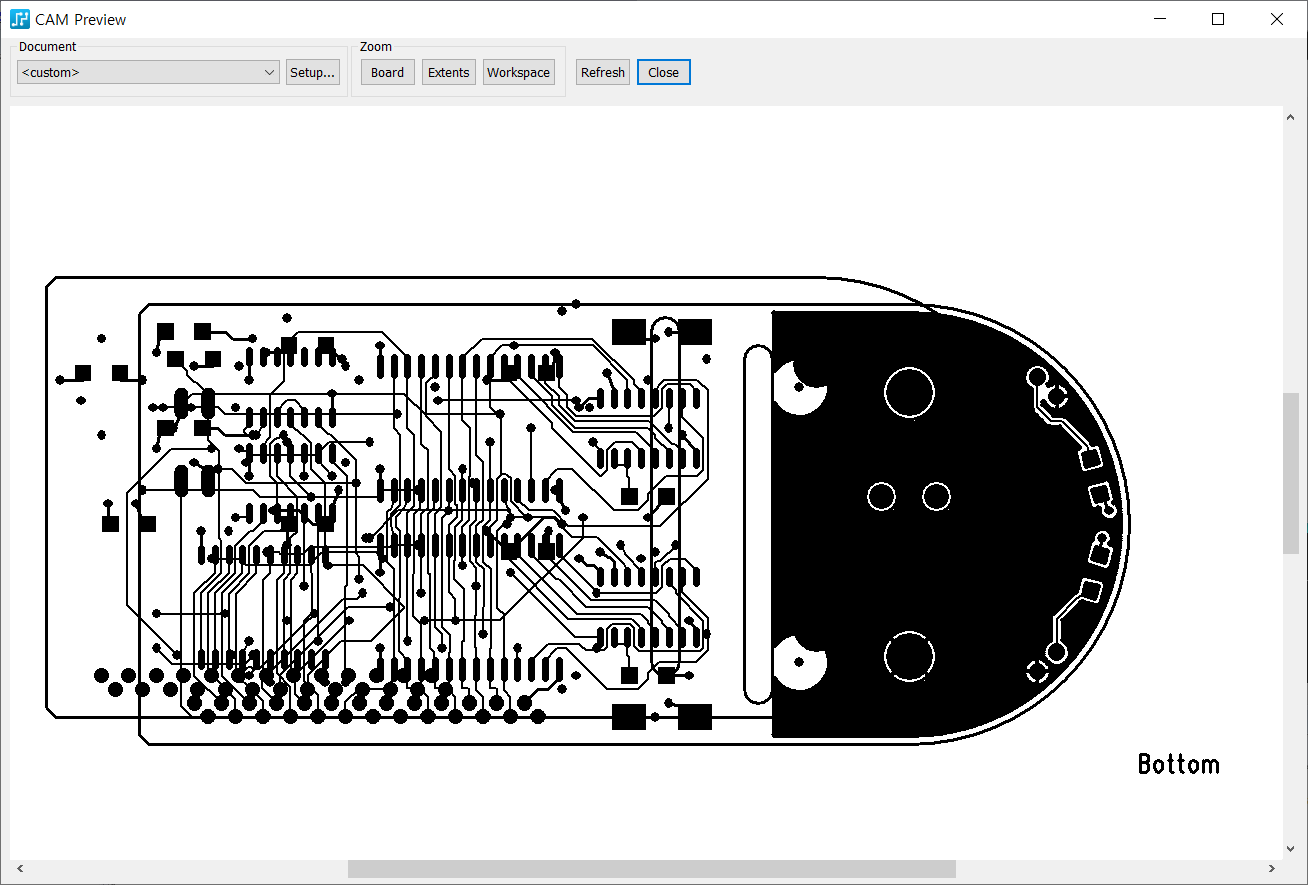Zoom to Workspace
1308x885 pixels.
click(x=519, y=72)
